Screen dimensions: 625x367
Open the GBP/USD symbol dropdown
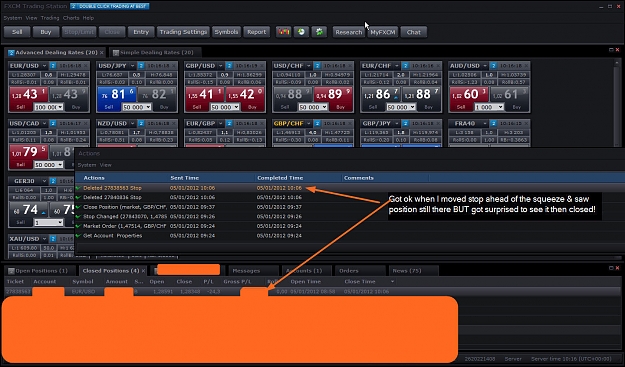pos(220,66)
